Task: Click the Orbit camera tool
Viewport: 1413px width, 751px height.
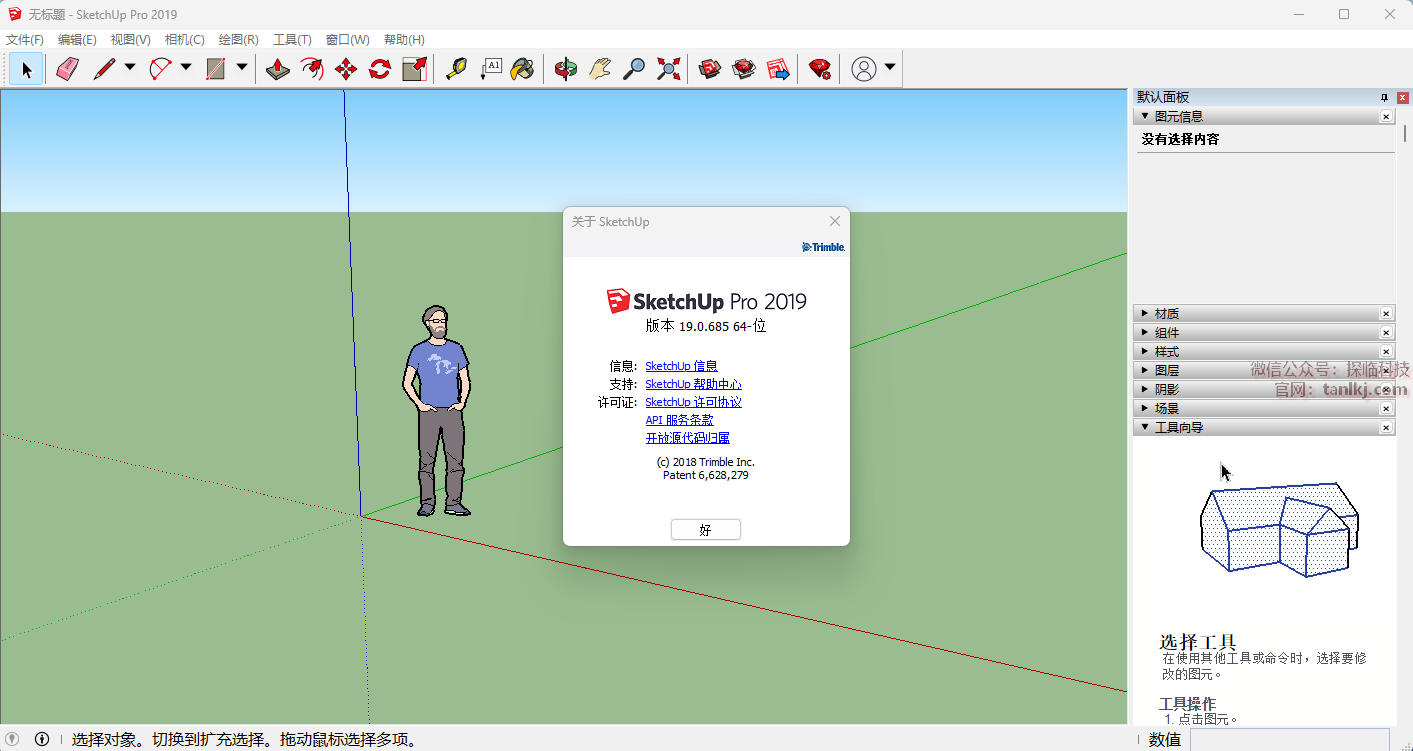Action: click(566, 69)
